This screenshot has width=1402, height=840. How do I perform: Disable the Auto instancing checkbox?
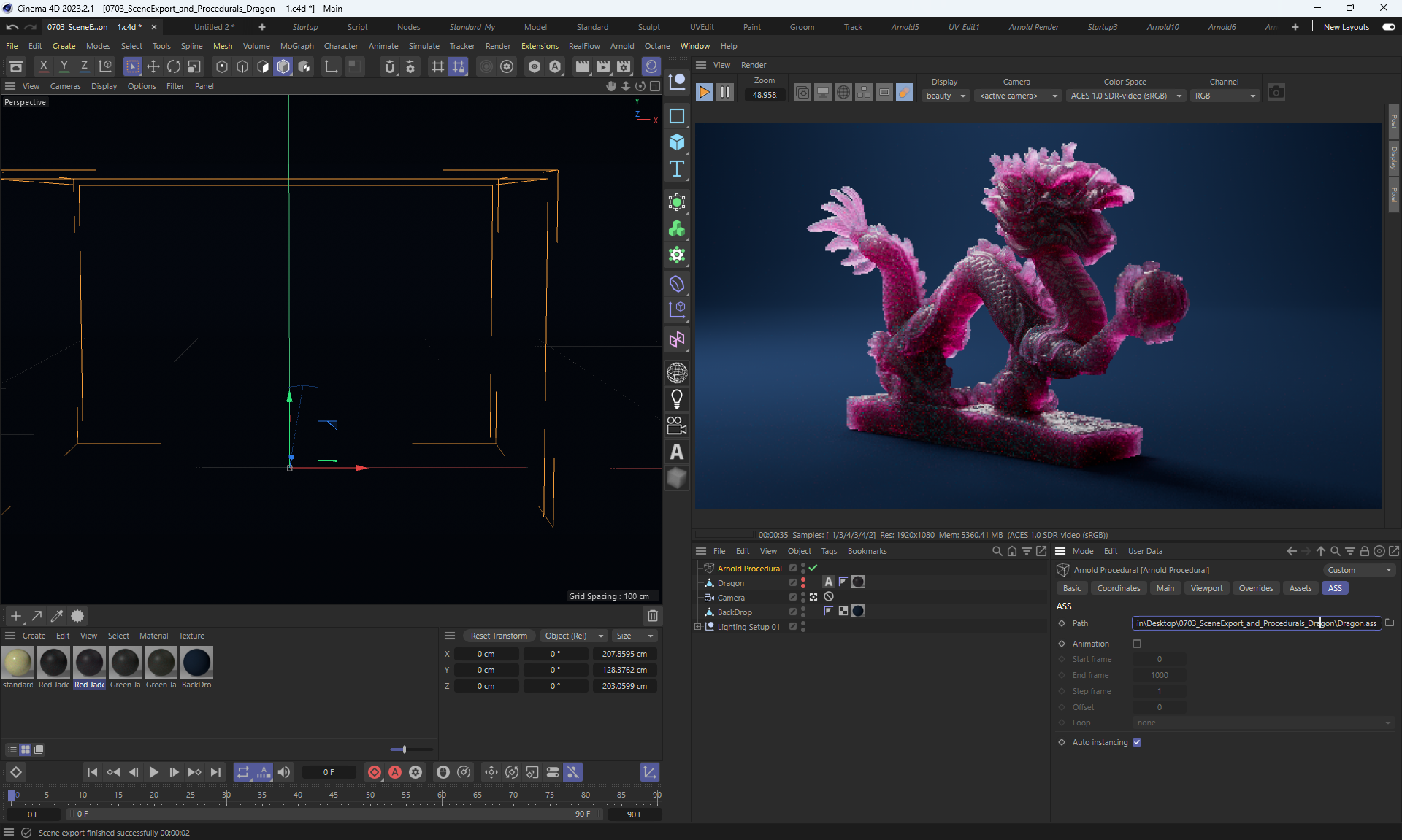pyautogui.click(x=1137, y=742)
